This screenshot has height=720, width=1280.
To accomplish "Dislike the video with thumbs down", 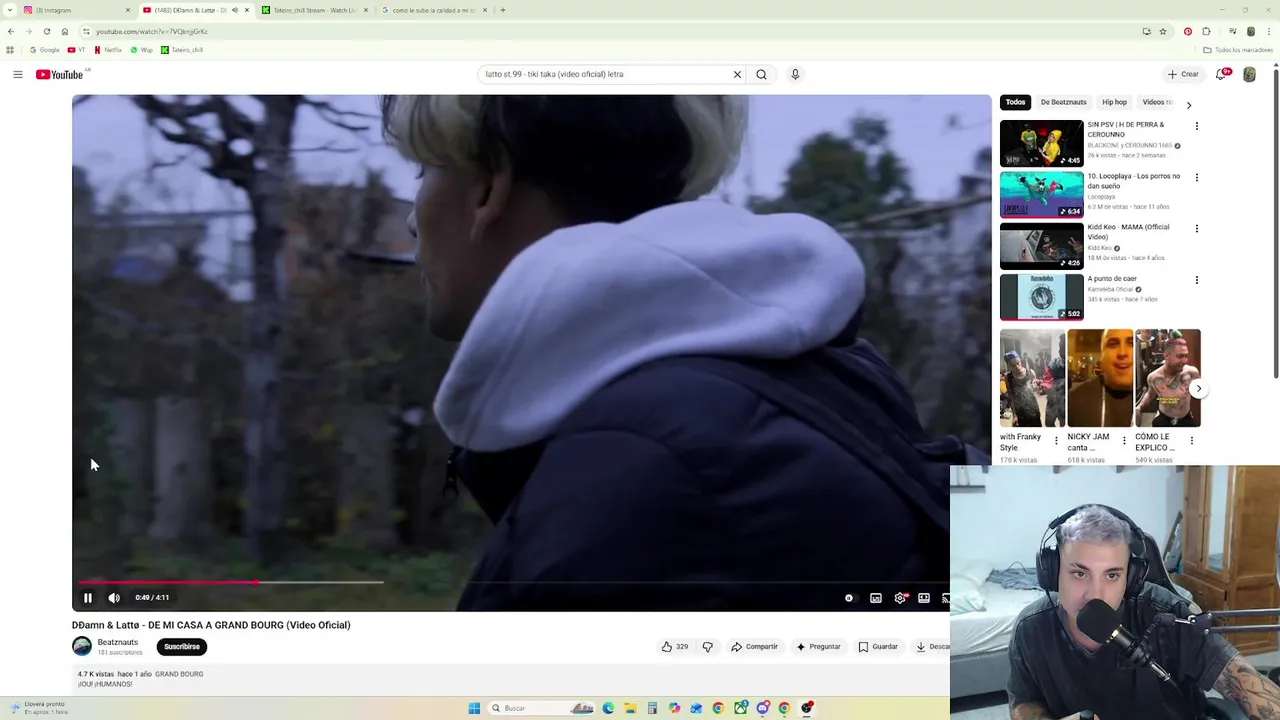I will [707, 647].
